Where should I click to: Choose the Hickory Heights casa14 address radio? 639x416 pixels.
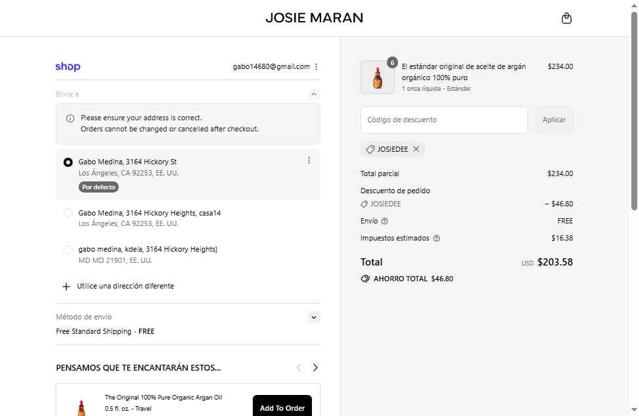coord(68,213)
